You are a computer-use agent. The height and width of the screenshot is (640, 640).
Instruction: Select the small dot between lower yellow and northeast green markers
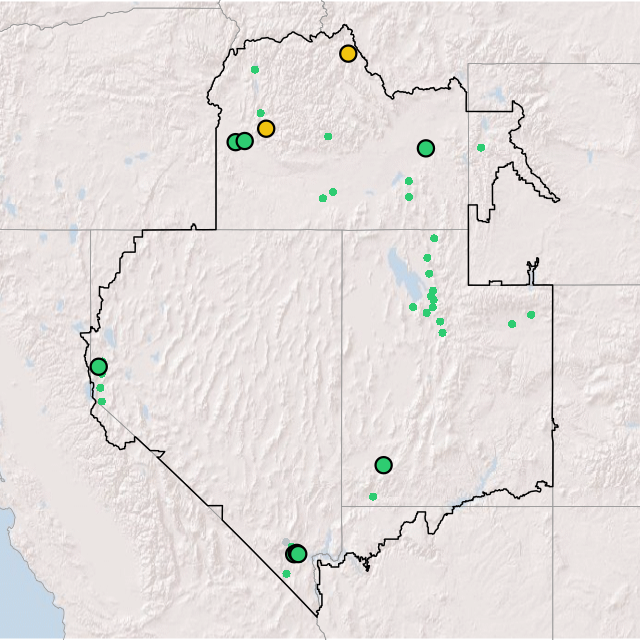[x=328, y=136]
